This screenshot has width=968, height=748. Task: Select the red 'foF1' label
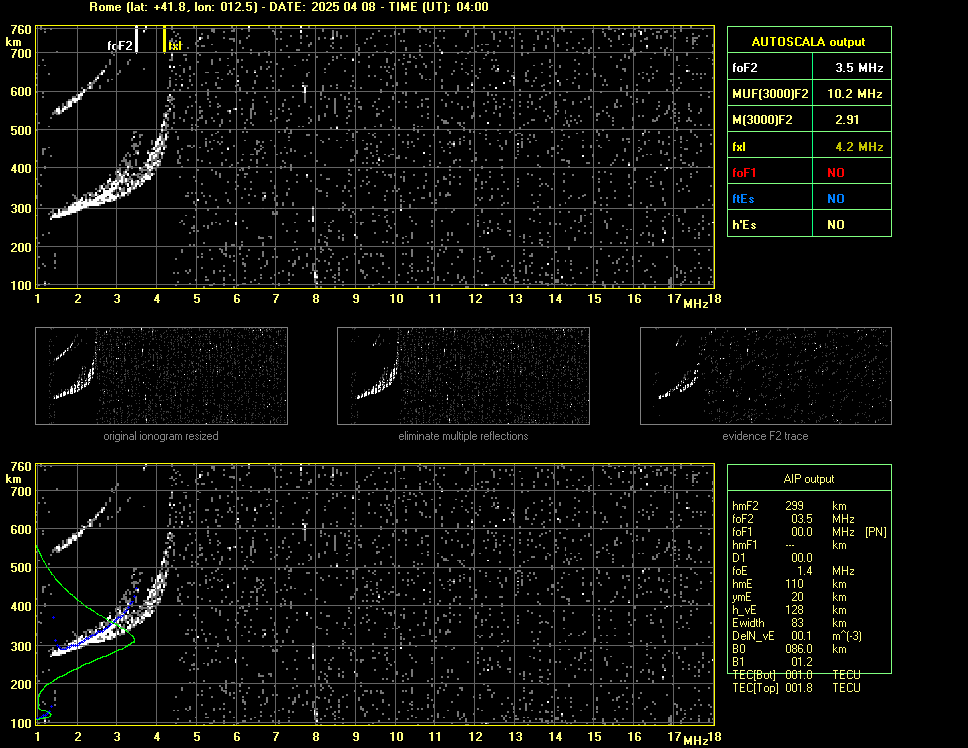pos(744,173)
